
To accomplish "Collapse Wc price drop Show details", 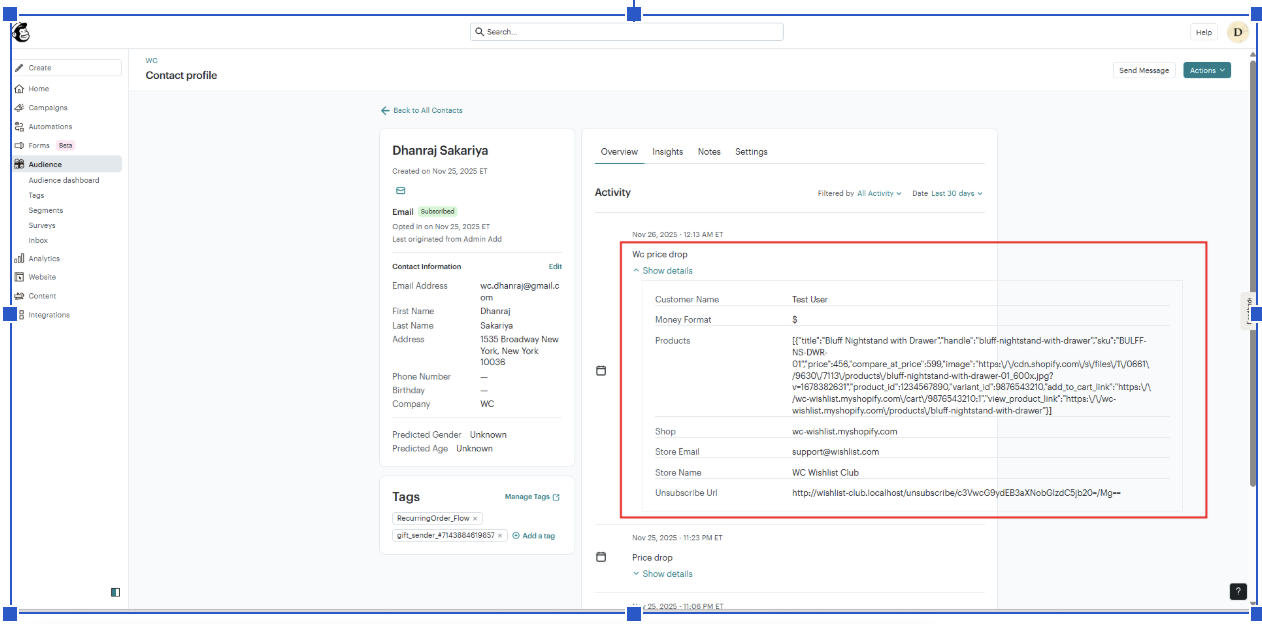I will pyautogui.click(x=662, y=271).
